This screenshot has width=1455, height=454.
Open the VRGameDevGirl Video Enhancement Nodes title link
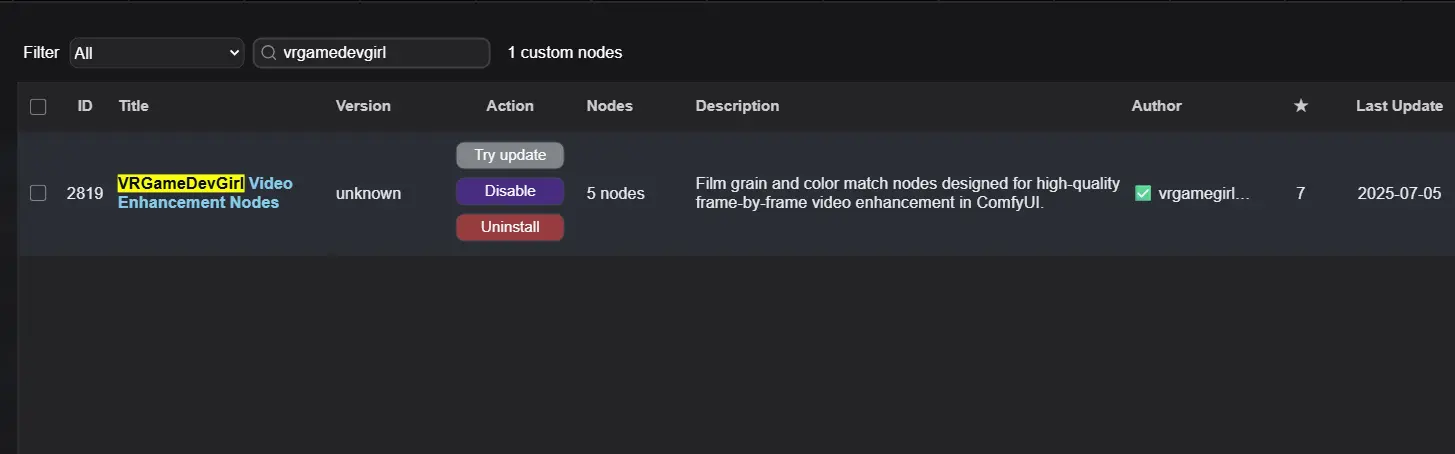[205, 193]
